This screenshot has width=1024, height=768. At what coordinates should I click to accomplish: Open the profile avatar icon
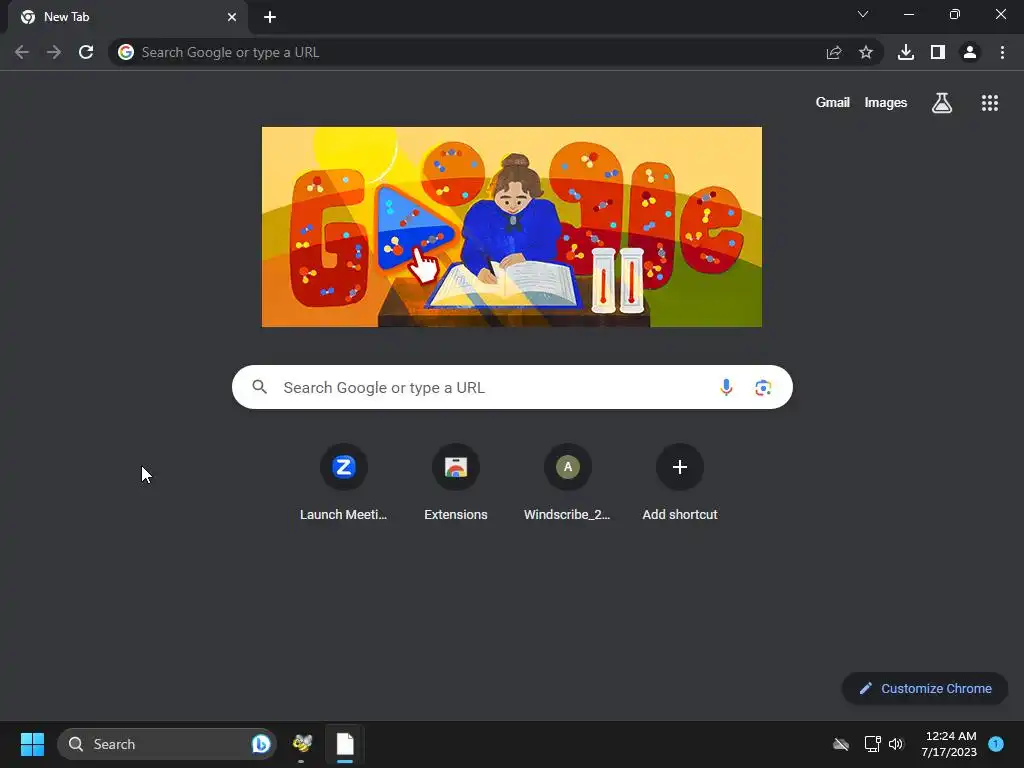click(x=970, y=52)
